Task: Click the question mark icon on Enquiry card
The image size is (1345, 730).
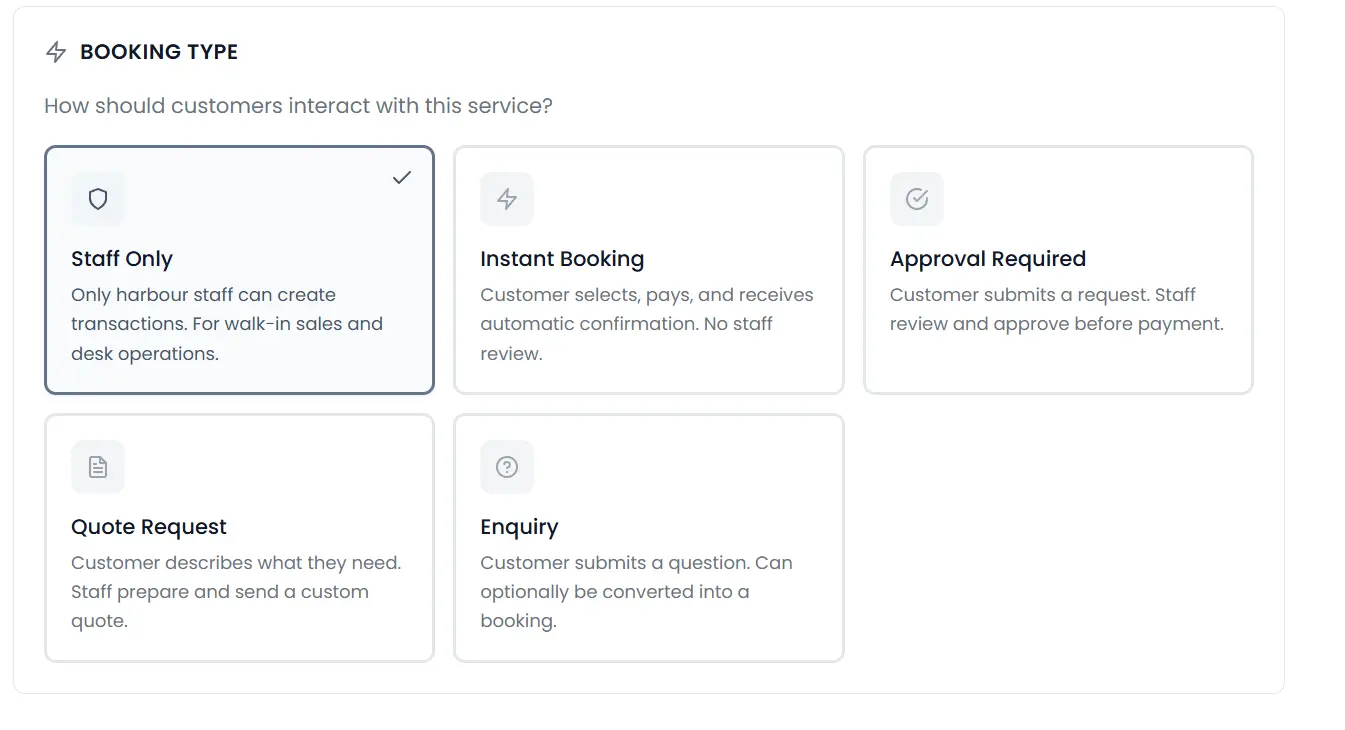Action: [507, 467]
